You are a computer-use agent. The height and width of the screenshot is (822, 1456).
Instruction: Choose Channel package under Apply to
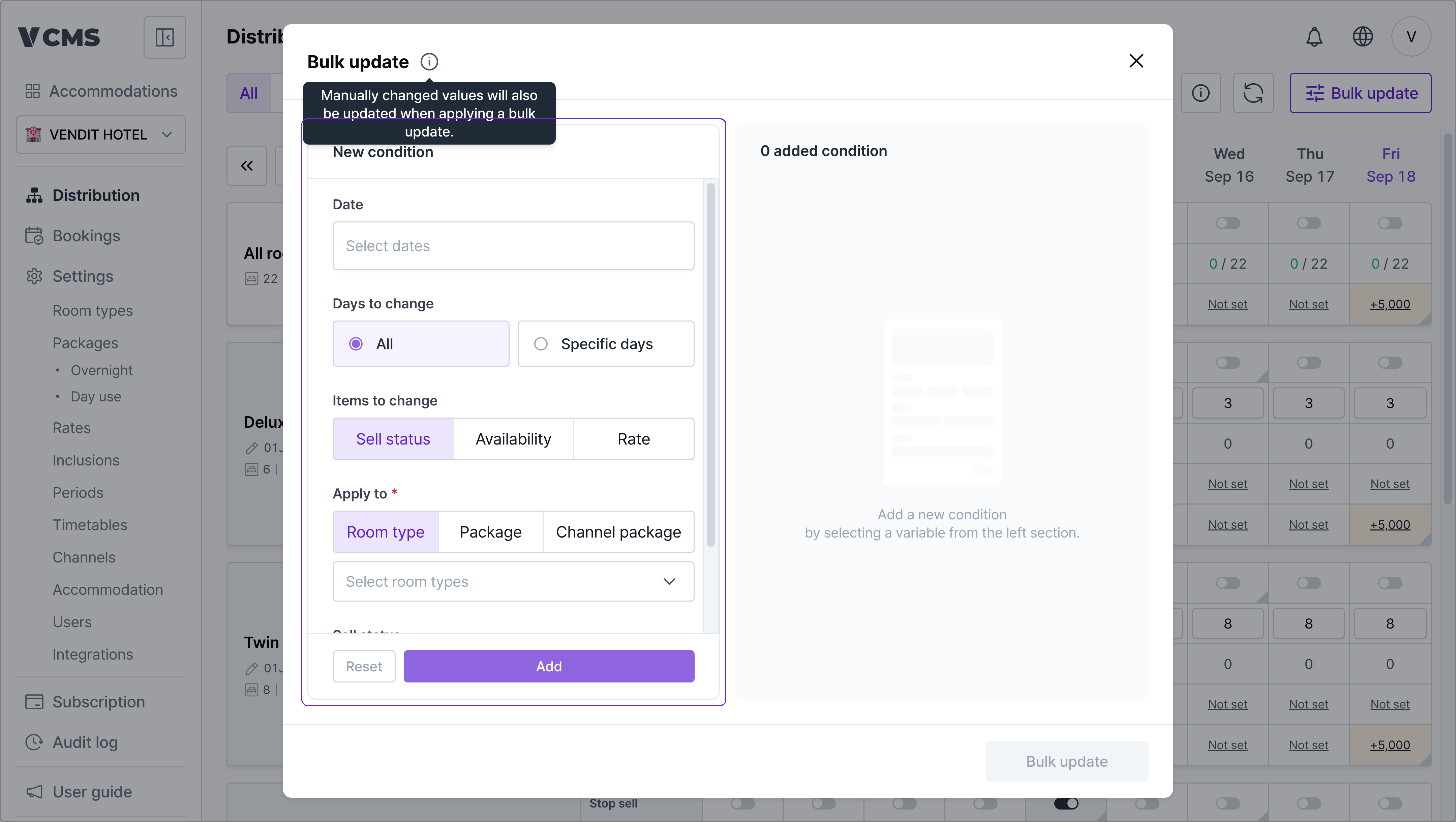[618, 532]
